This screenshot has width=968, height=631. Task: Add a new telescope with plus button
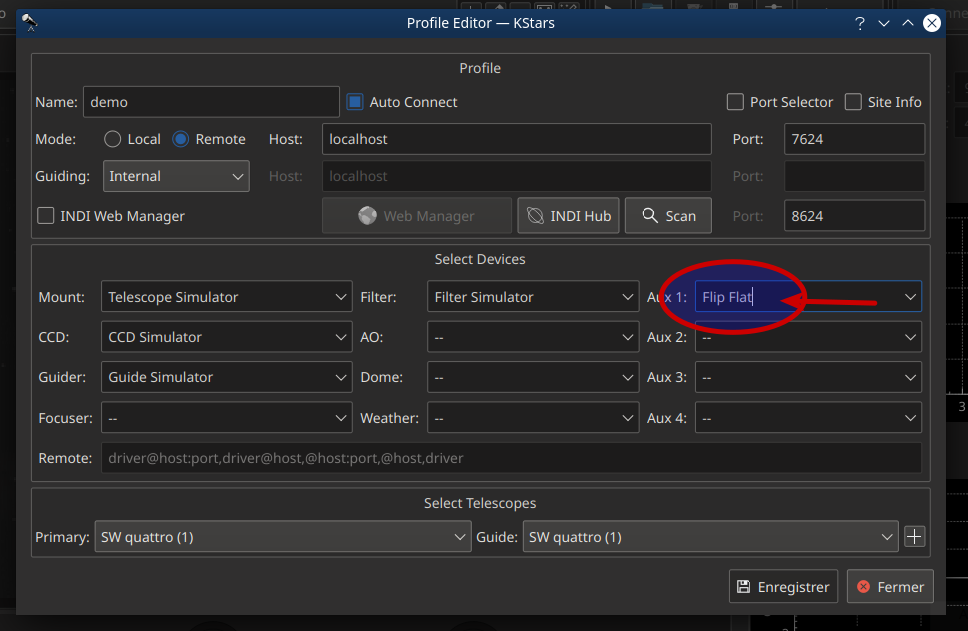point(914,537)
